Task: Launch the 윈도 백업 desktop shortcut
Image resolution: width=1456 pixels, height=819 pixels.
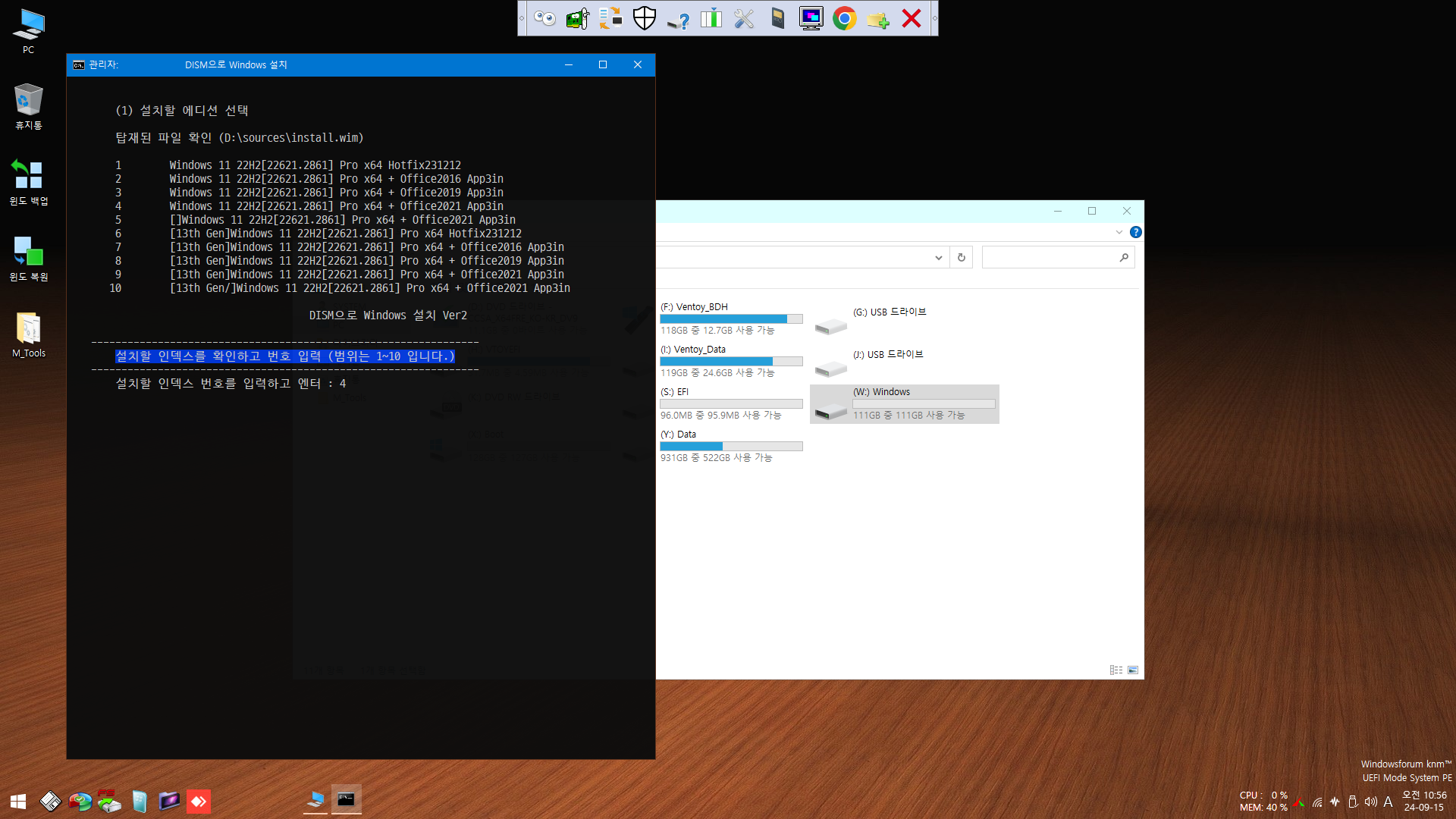Action: (x=28, y=182)
